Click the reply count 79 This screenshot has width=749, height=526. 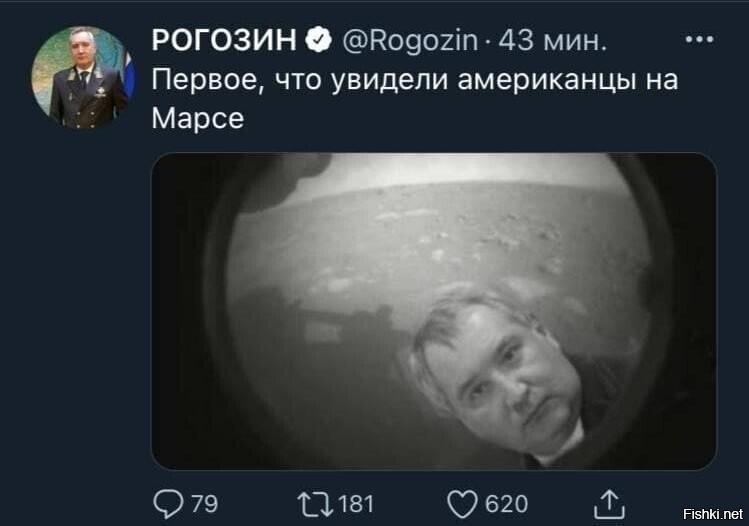pos(204,504)
